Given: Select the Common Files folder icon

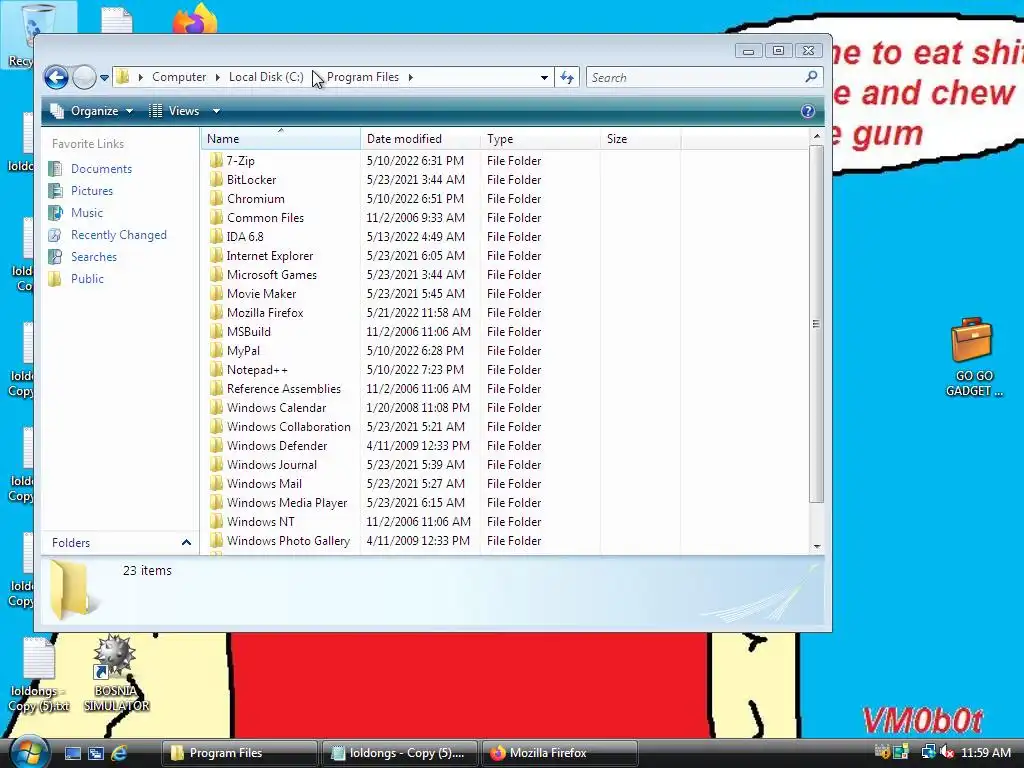Looking at the screenshot, I should [x=217, y=217].
